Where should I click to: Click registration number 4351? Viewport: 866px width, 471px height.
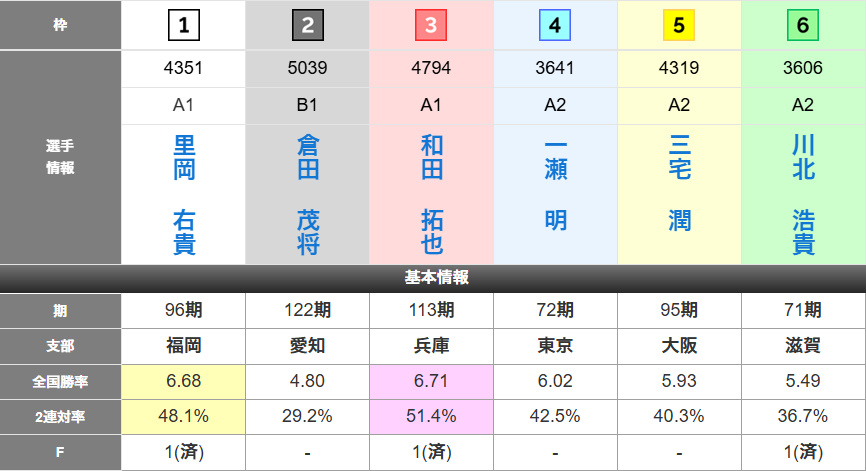(x=184, y=69)
